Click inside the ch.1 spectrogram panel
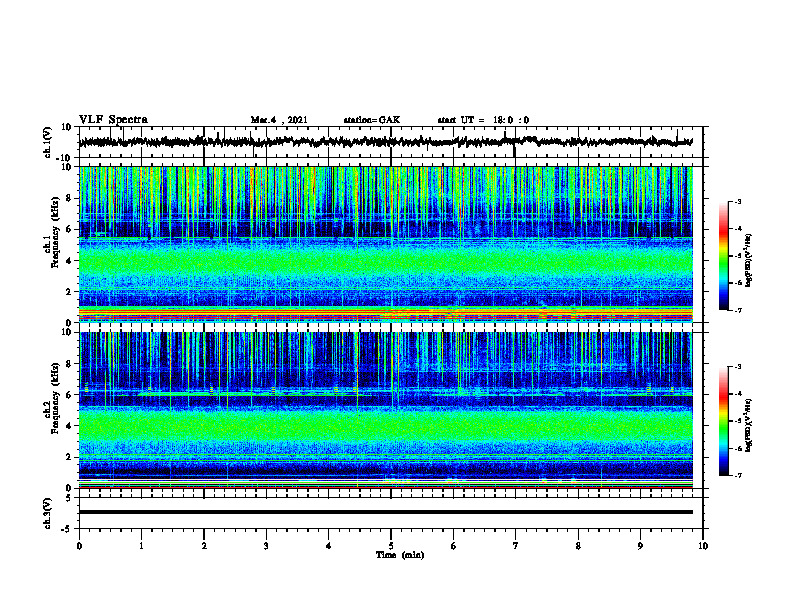792x612 pixels. click(385, 244)
